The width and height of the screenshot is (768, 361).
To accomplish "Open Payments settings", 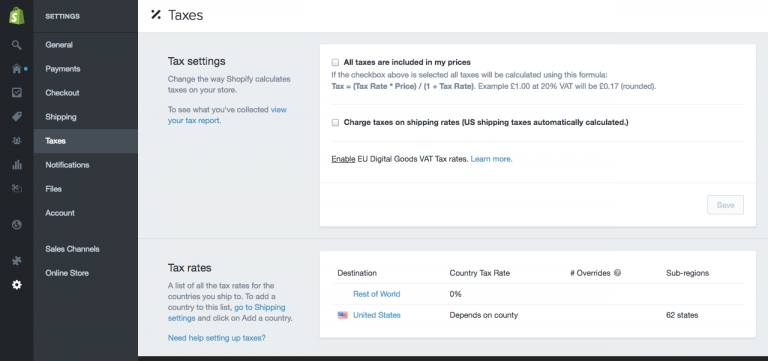I will 85,69.
